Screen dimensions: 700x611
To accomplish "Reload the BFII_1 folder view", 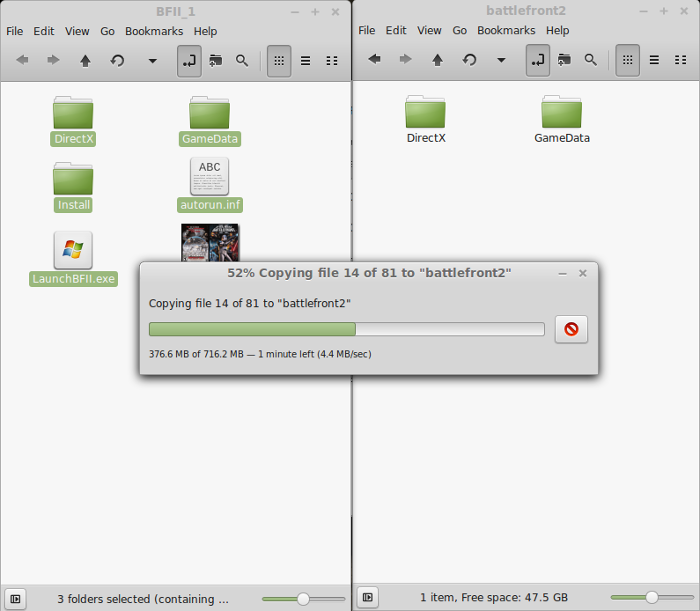I will (x=117, y=60).
